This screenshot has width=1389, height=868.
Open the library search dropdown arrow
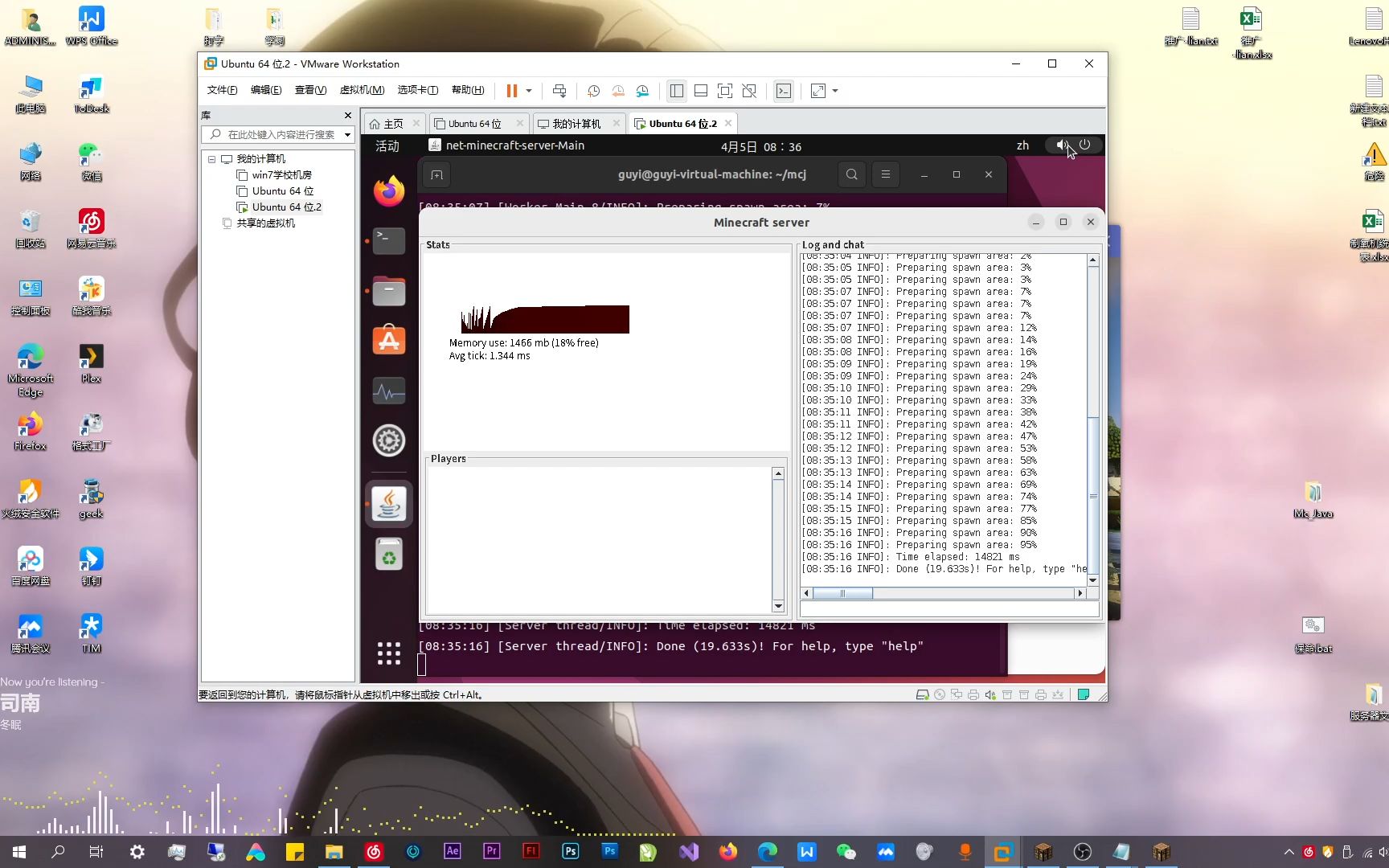pos(347,135)
